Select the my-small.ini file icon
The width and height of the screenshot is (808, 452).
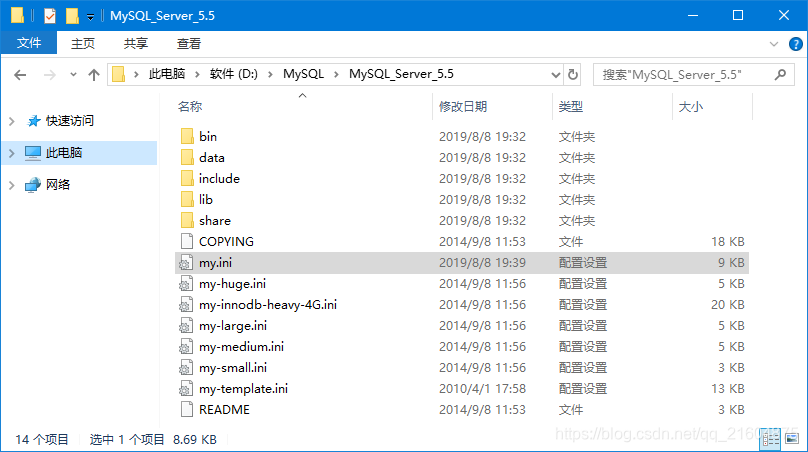[187, 368]
